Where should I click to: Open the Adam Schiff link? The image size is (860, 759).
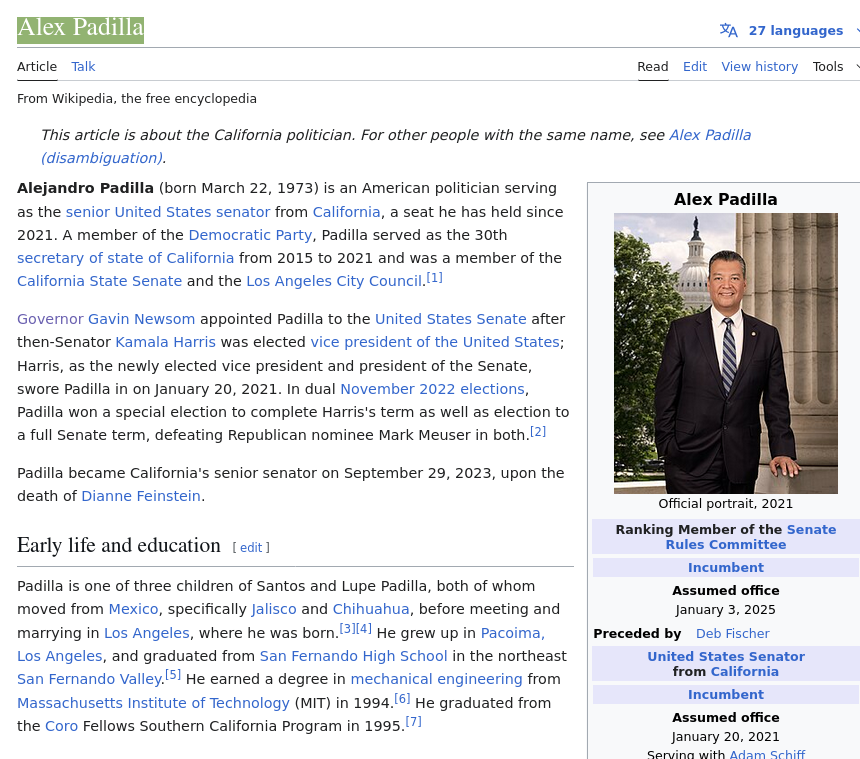click(767, 754)
